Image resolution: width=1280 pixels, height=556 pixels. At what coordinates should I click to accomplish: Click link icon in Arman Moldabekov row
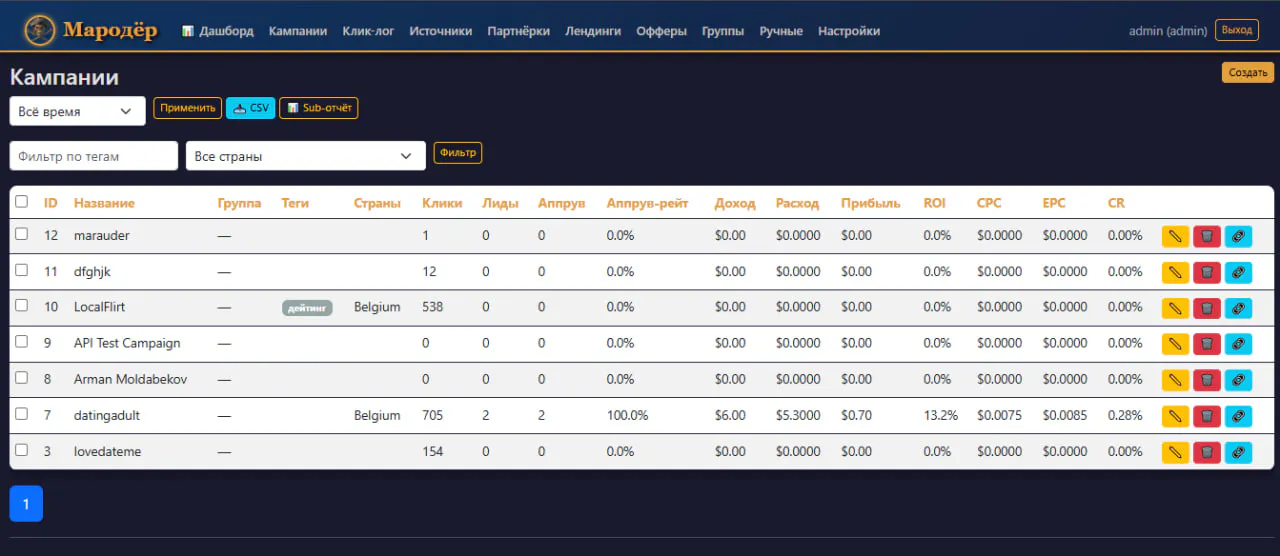(1238, 380)
